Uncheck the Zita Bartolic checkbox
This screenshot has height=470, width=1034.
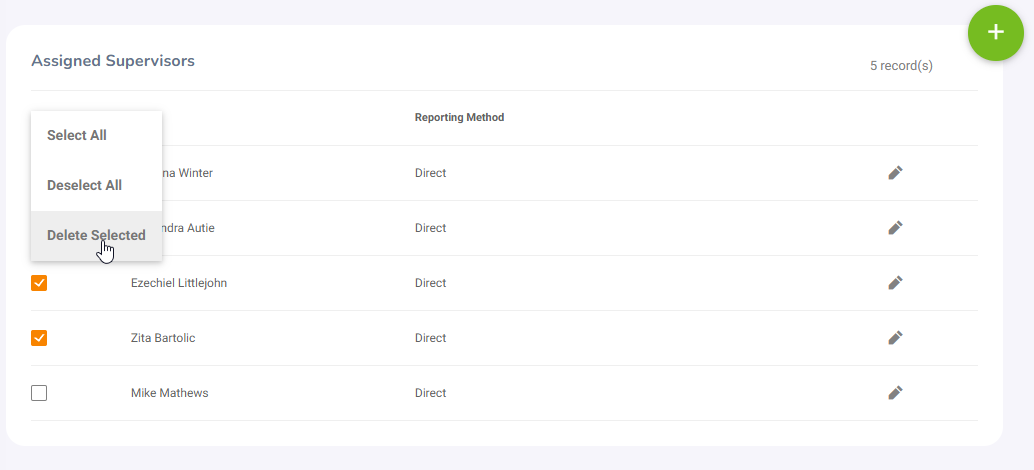[x=39, y=338]
